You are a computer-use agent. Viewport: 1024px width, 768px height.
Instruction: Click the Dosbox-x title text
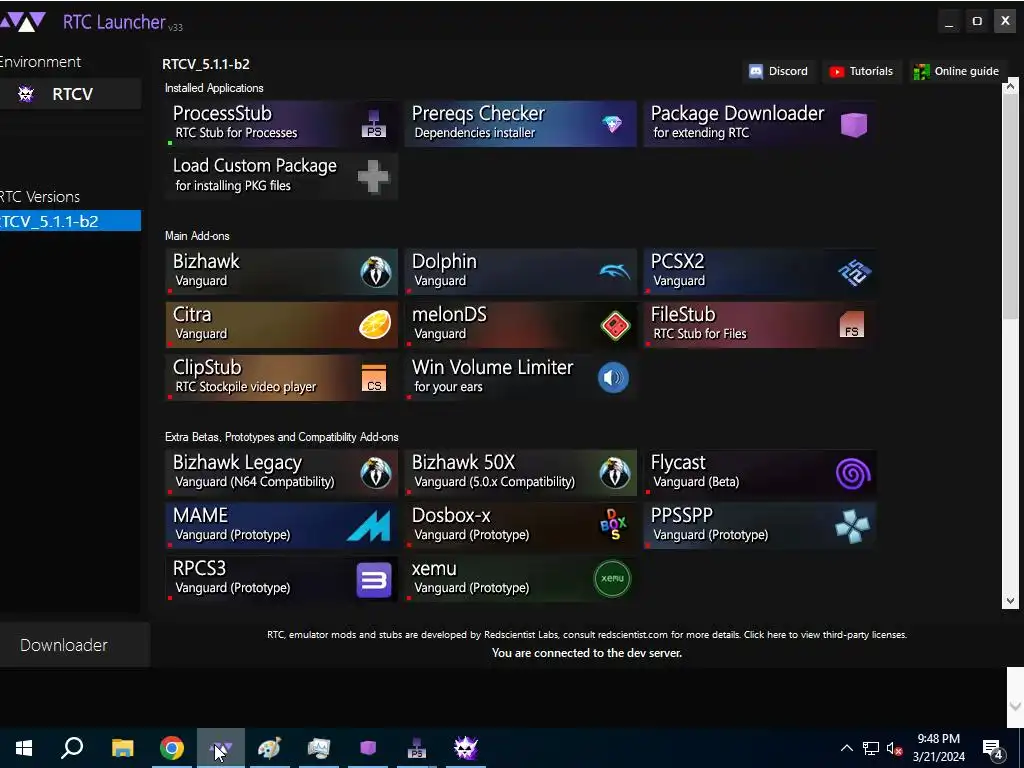[451, 515]
